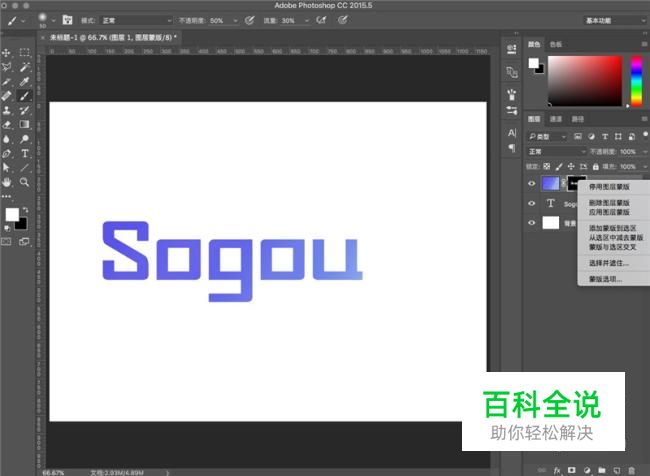Open brush tool preset dropdown arrow
Image resolution: width=650 pixels, height=476 pixels.
pyautogui.click(x=23, y=20)
